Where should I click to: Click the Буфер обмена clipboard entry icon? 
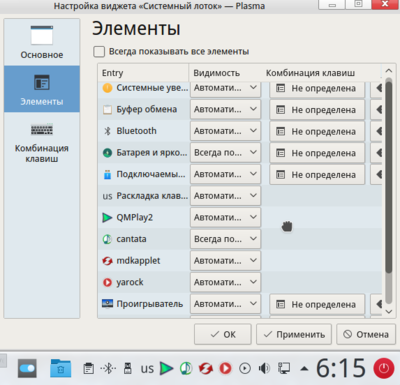(107, 110)
